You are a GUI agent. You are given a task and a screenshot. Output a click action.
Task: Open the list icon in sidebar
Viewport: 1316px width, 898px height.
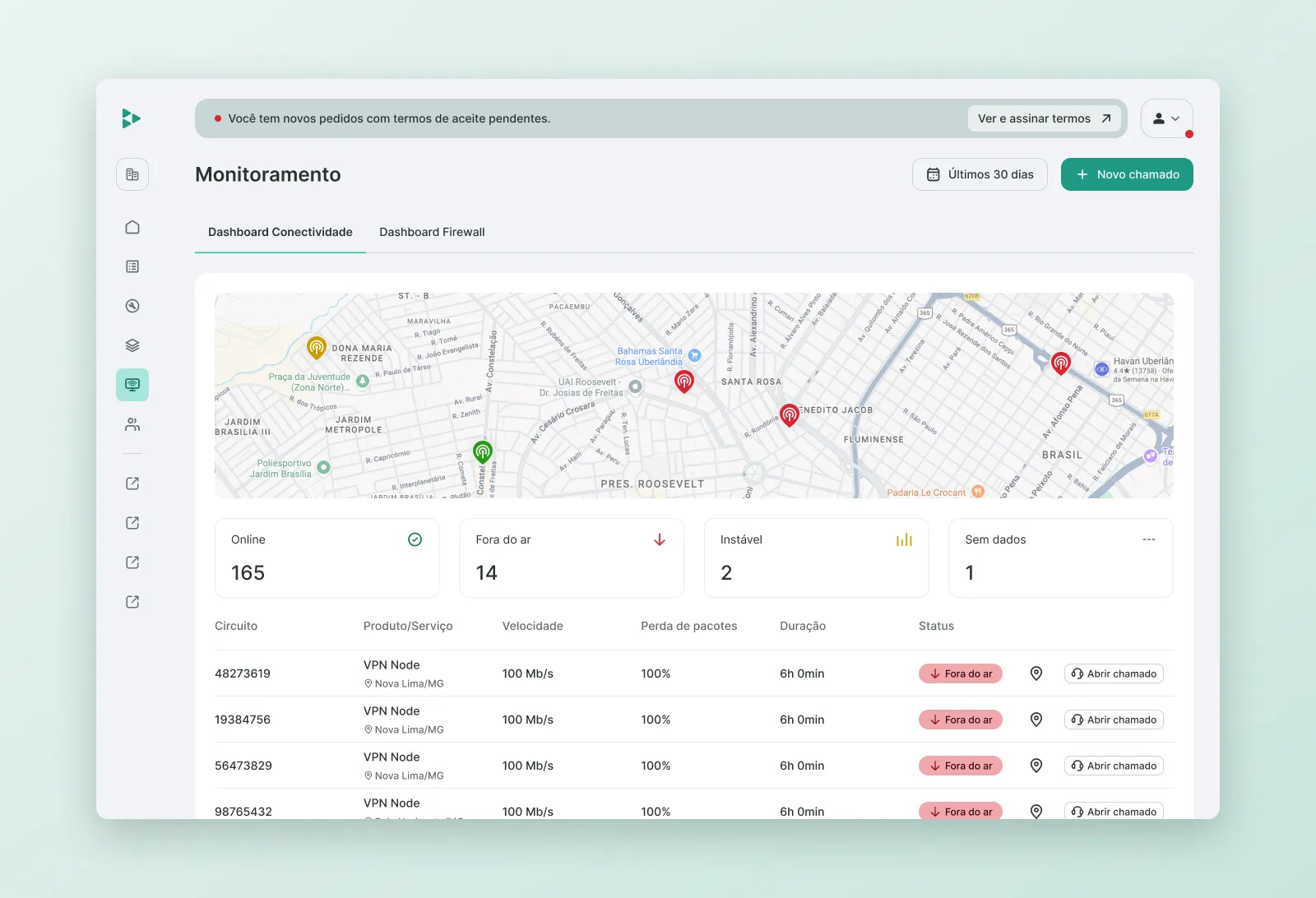(x=132, y=266)
